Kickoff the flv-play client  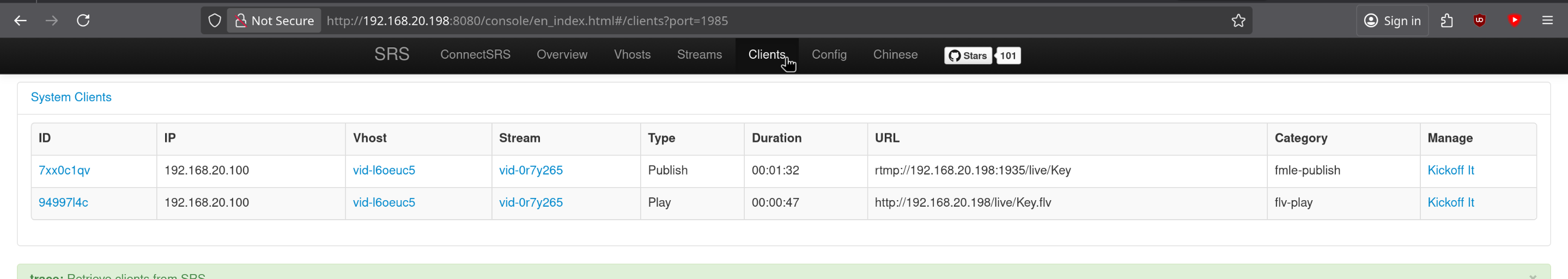pos(1450,202)
